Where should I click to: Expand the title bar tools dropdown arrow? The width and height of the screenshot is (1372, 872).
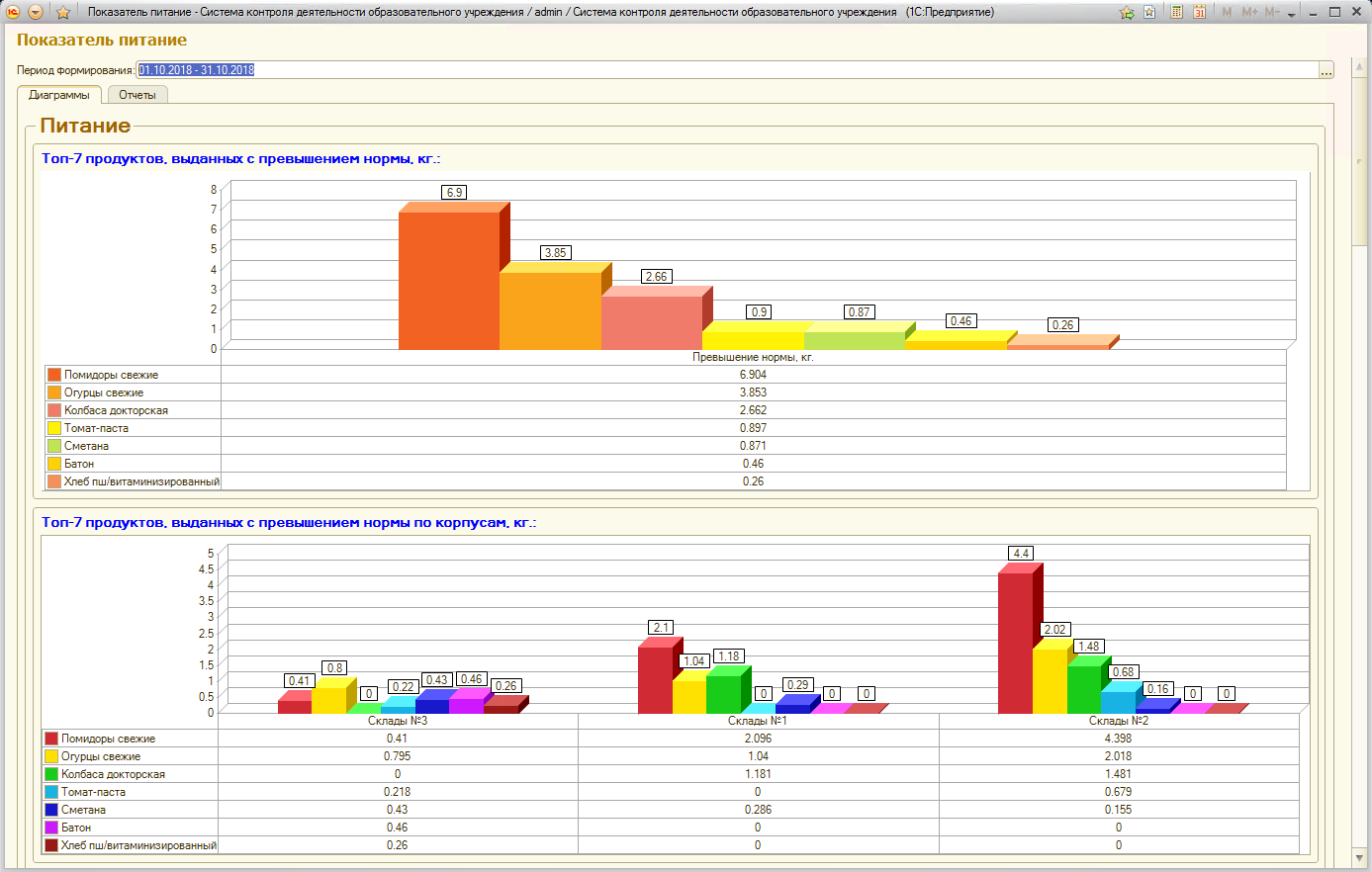(1292, 14)
